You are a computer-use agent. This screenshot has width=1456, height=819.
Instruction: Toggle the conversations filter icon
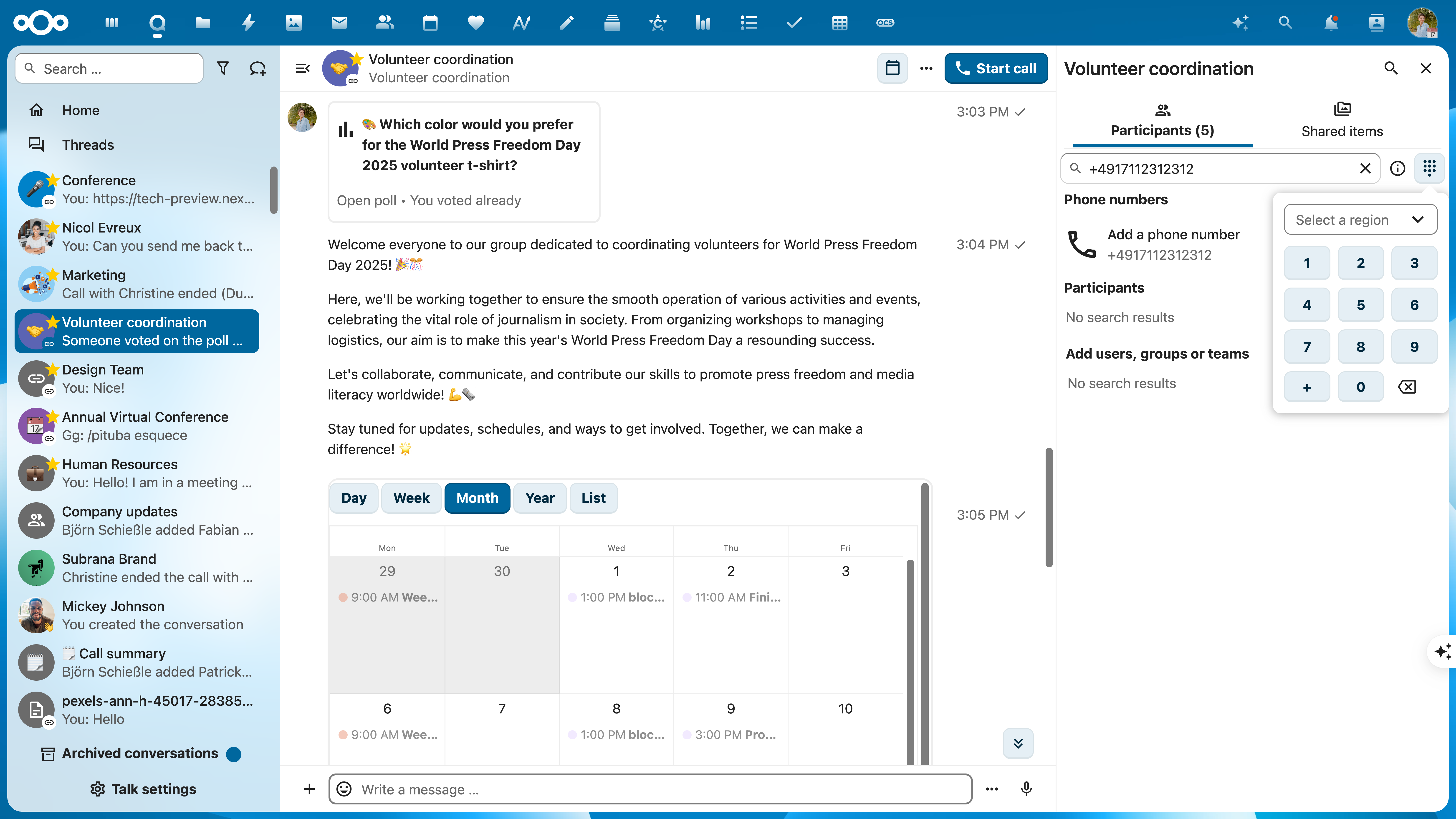coord(223,68)
